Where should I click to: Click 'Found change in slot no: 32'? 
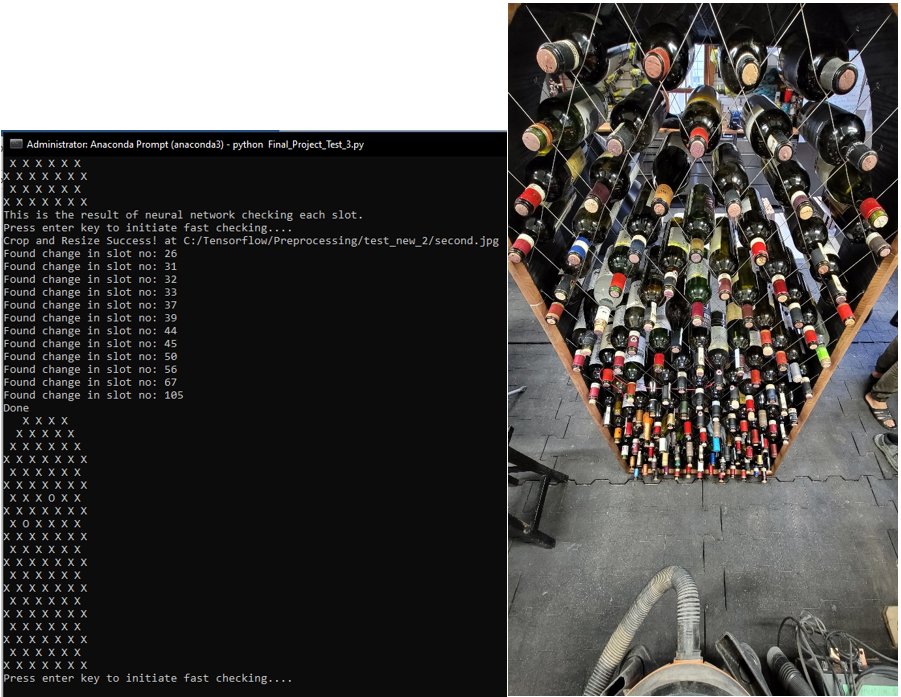click(90, 279)
